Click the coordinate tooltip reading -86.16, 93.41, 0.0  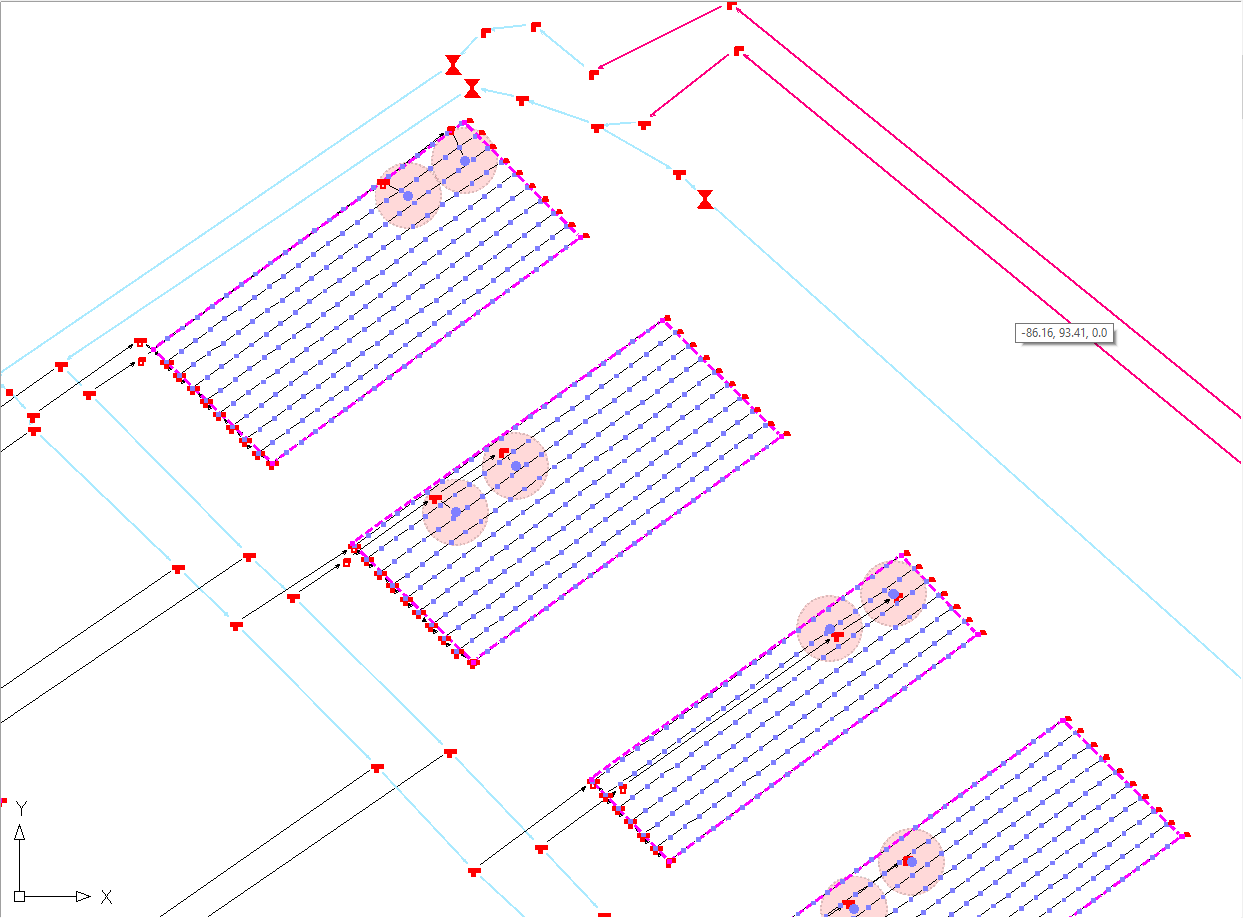[x=1064, y=332]
